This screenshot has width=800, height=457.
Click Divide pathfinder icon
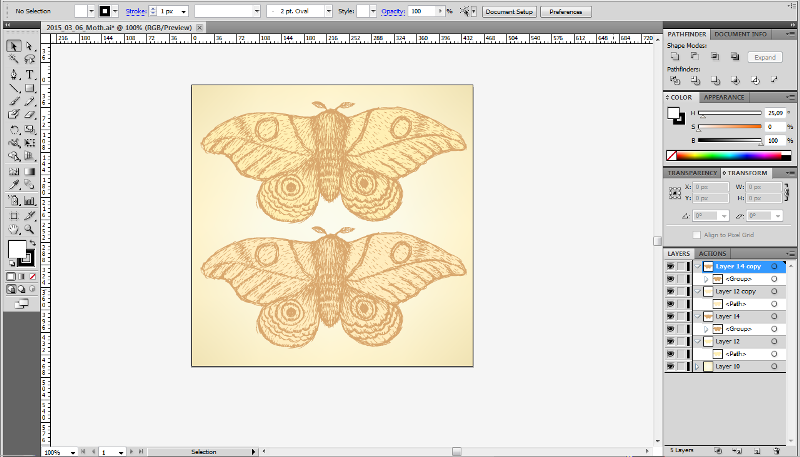click(675, 80)
